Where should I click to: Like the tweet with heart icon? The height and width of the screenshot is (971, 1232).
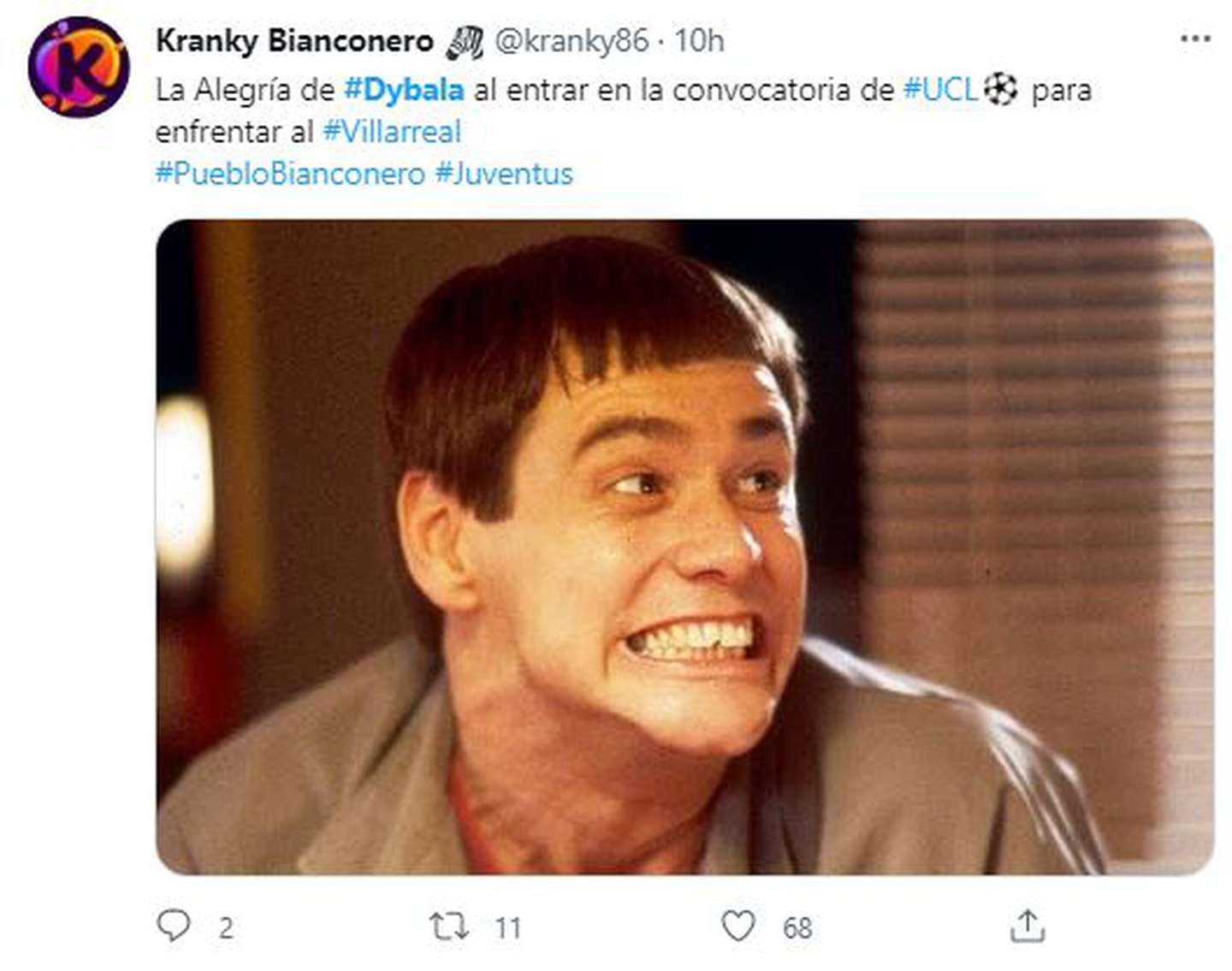click(x=737, y=926)
